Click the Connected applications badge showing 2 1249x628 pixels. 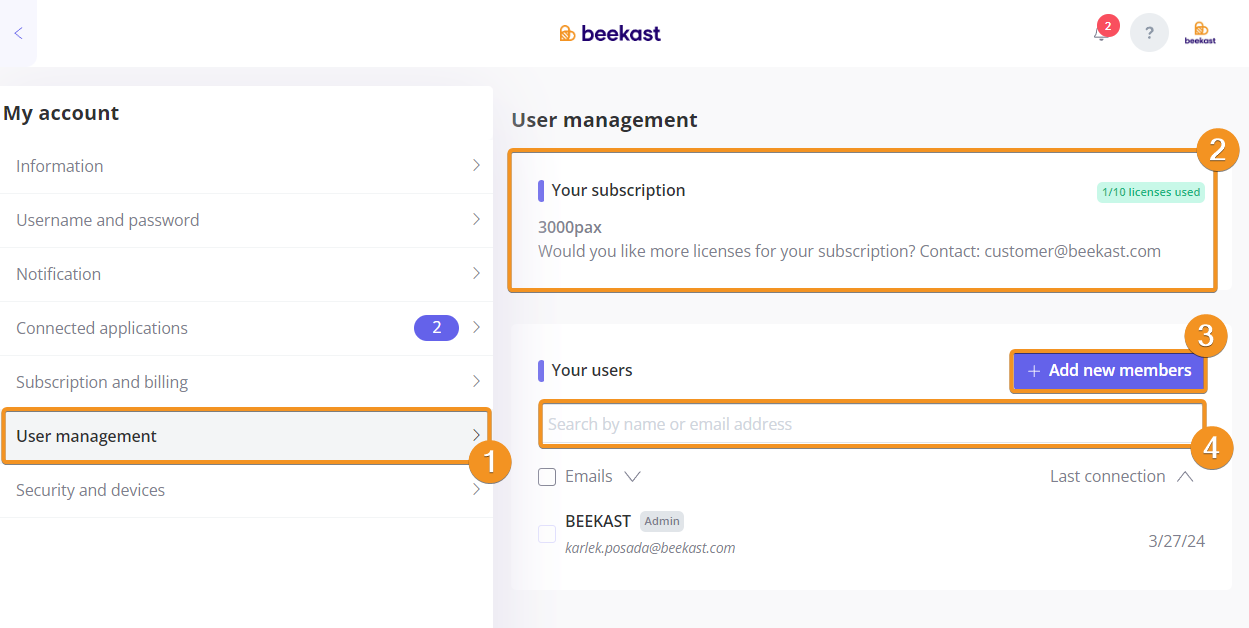[x=436, y=328]
